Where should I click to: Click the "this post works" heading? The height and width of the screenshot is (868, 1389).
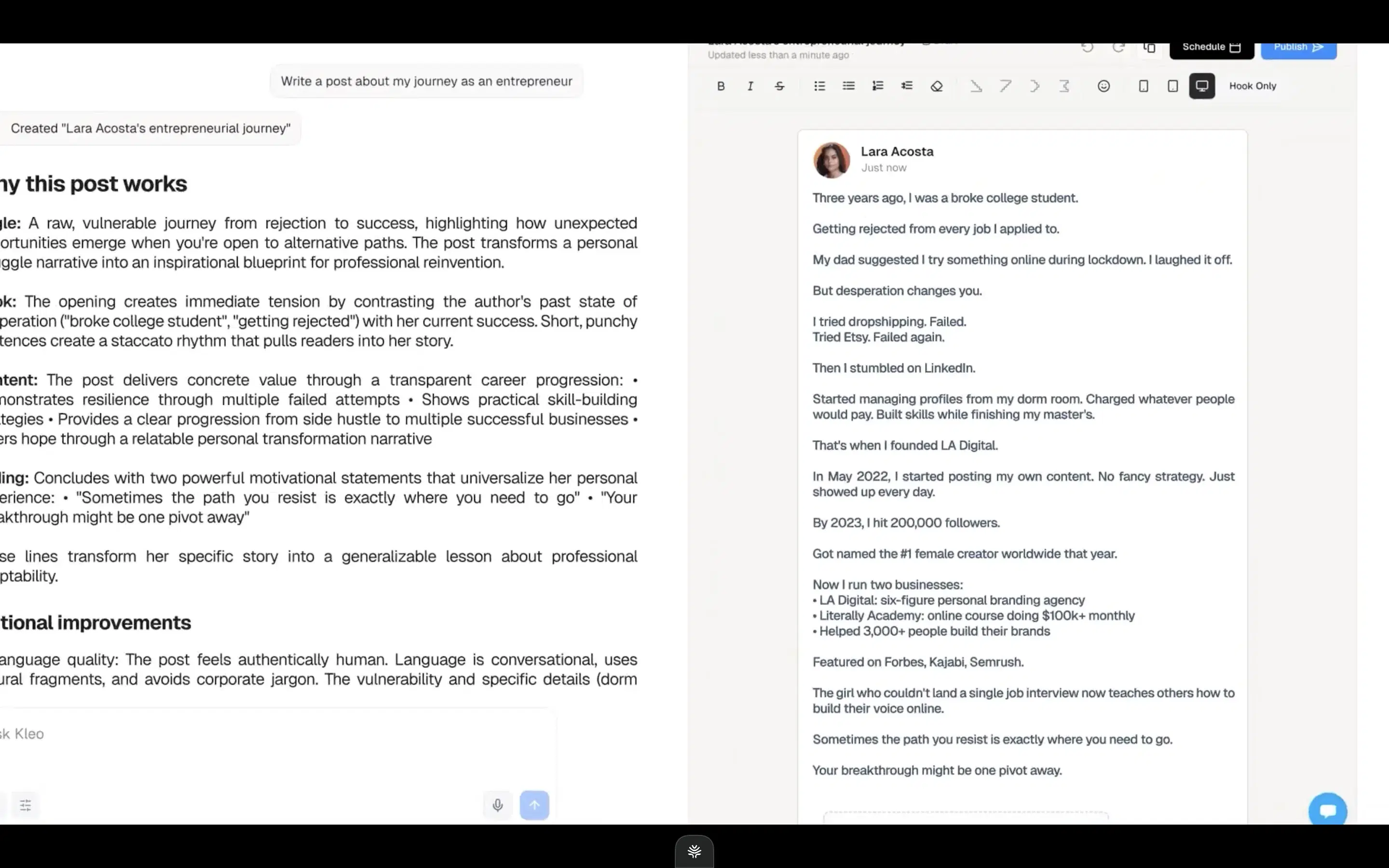[106, 184]
